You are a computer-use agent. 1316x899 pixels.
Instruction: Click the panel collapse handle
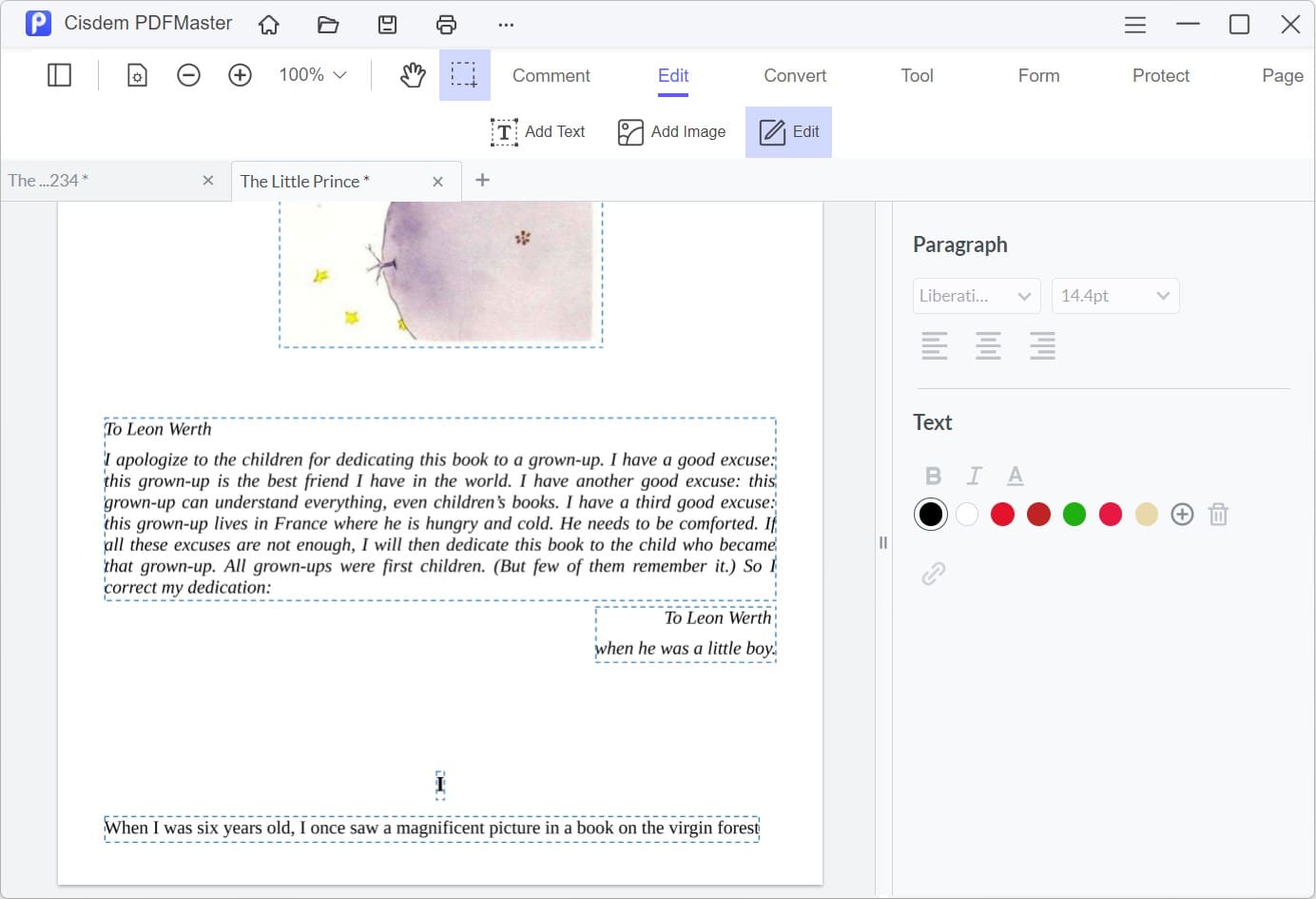(x=883, y=542)
